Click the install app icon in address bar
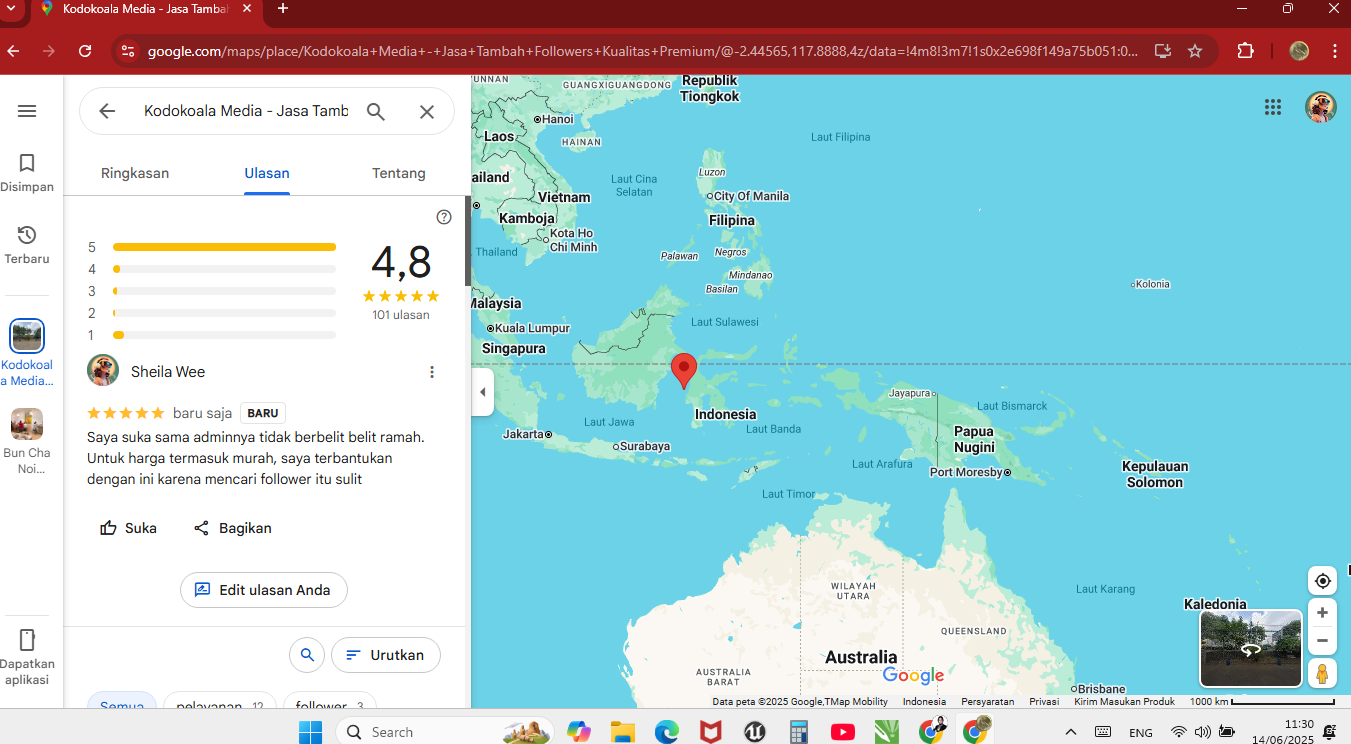 1162,51
